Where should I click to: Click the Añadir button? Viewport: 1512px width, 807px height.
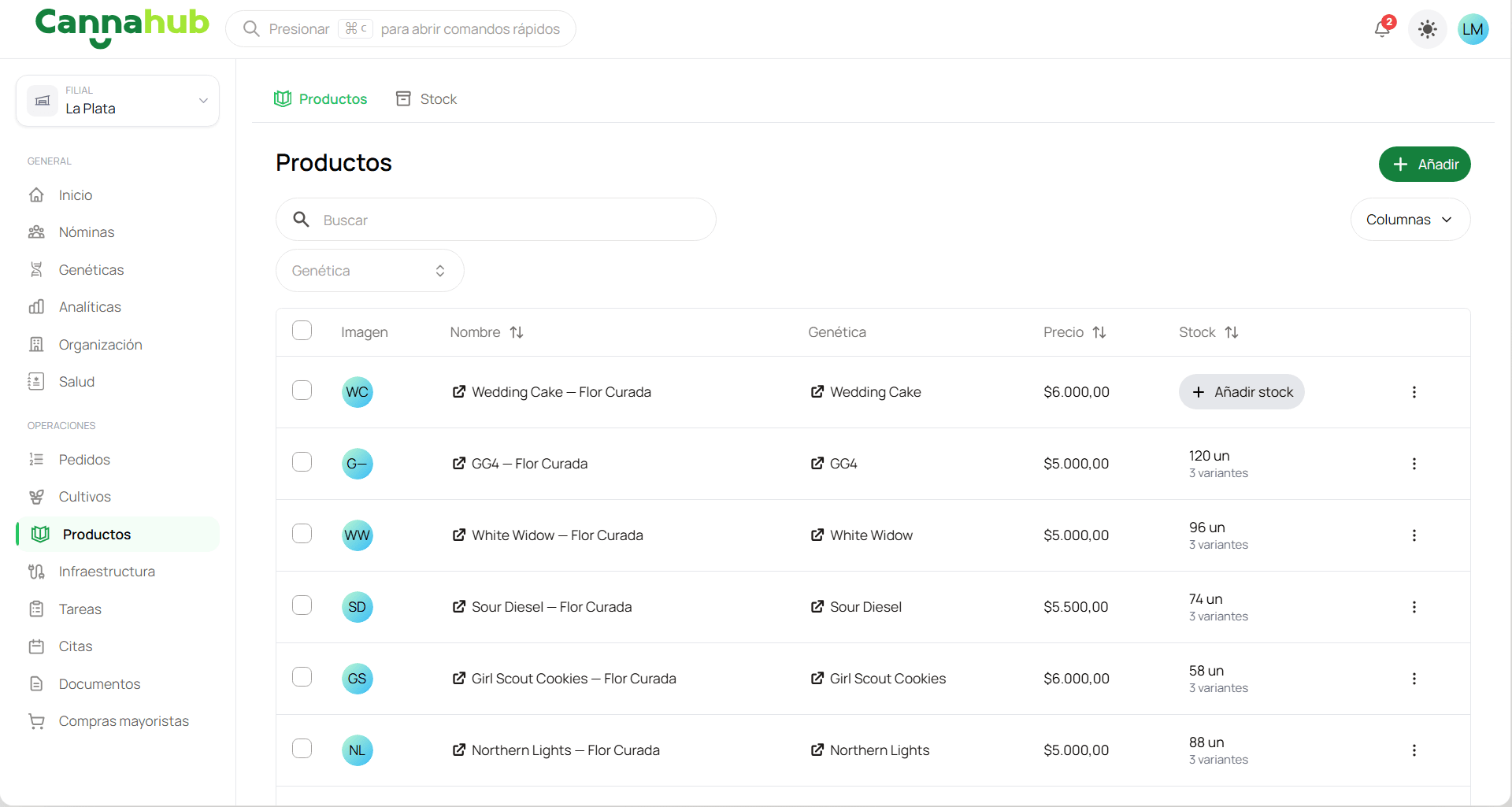pos(1425,165)
